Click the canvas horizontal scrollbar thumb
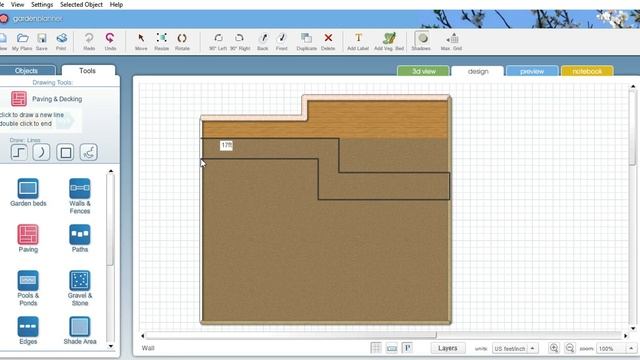Viewport: 640px width, 360px height. tap(291, 336)
